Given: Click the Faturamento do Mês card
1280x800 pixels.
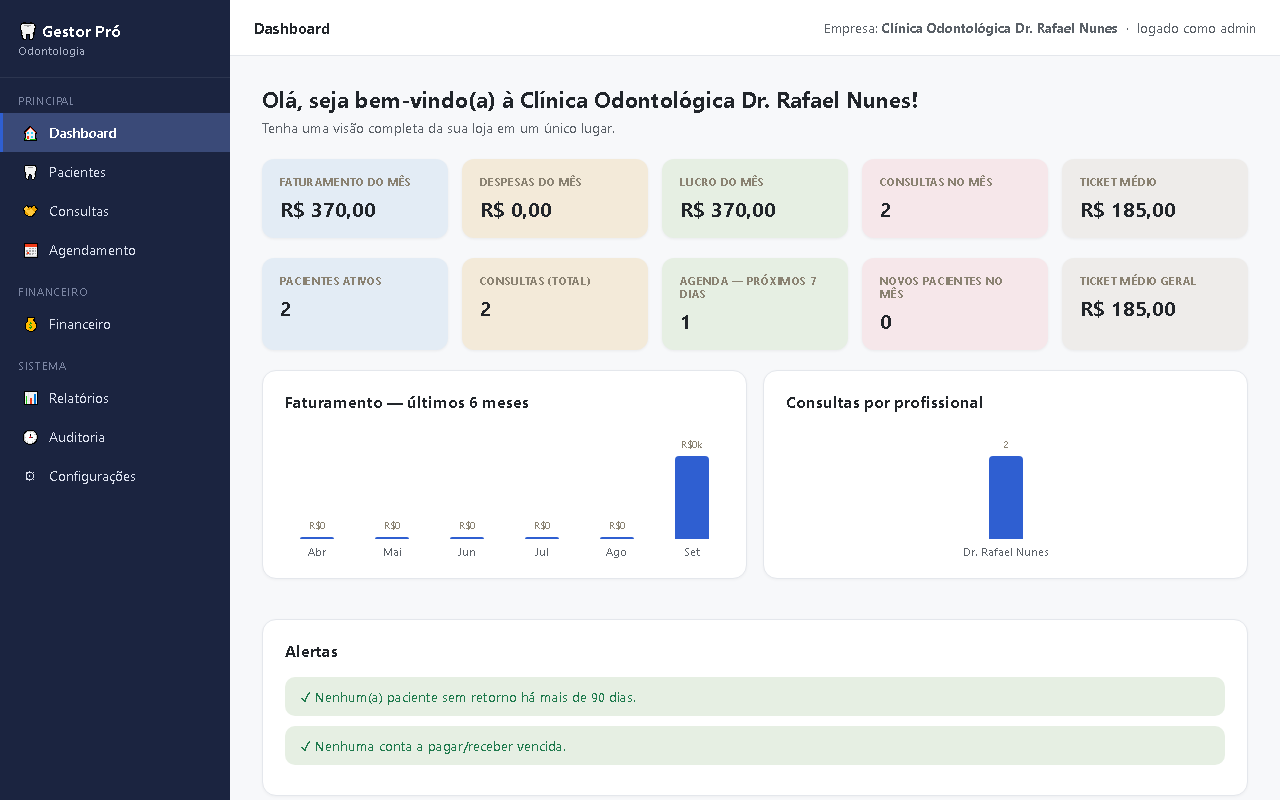Looking at the screenshot, I should coord(355,198).
